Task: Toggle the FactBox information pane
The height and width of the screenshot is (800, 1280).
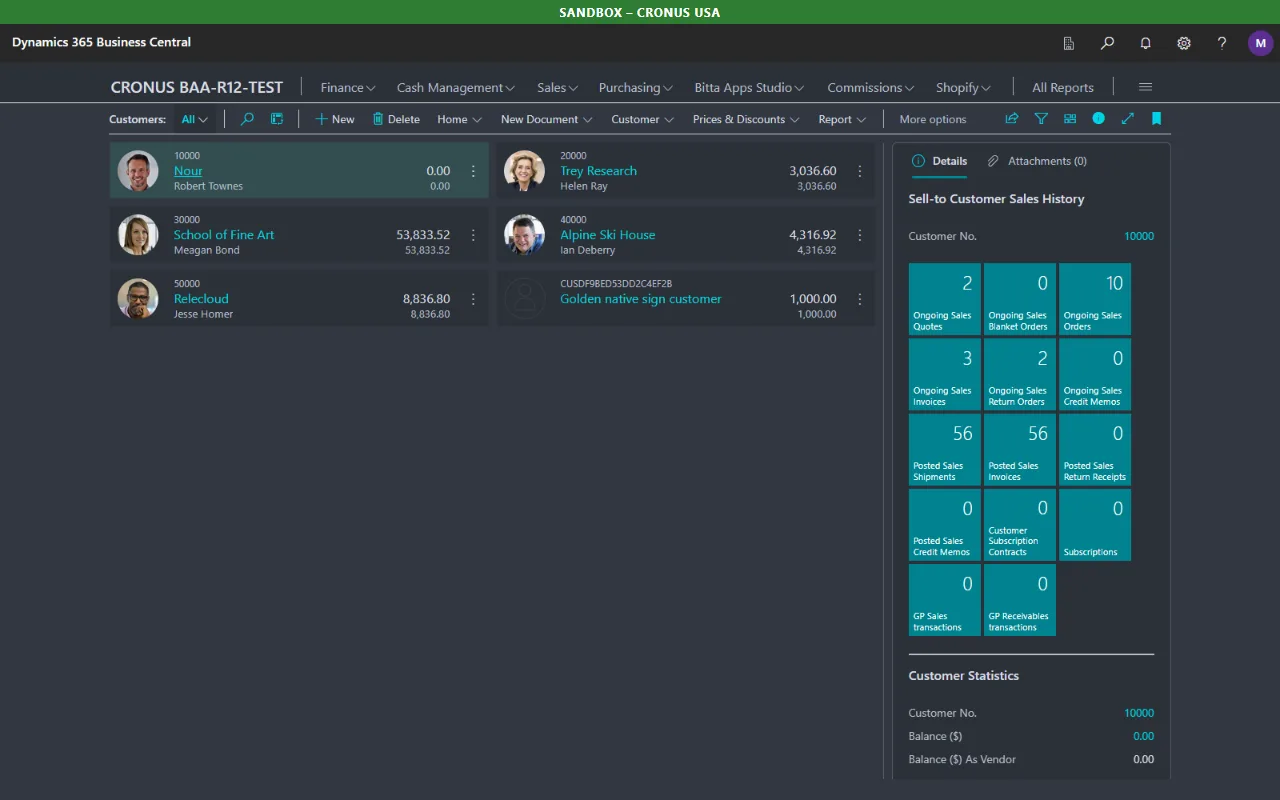Action: point(1099,118)
